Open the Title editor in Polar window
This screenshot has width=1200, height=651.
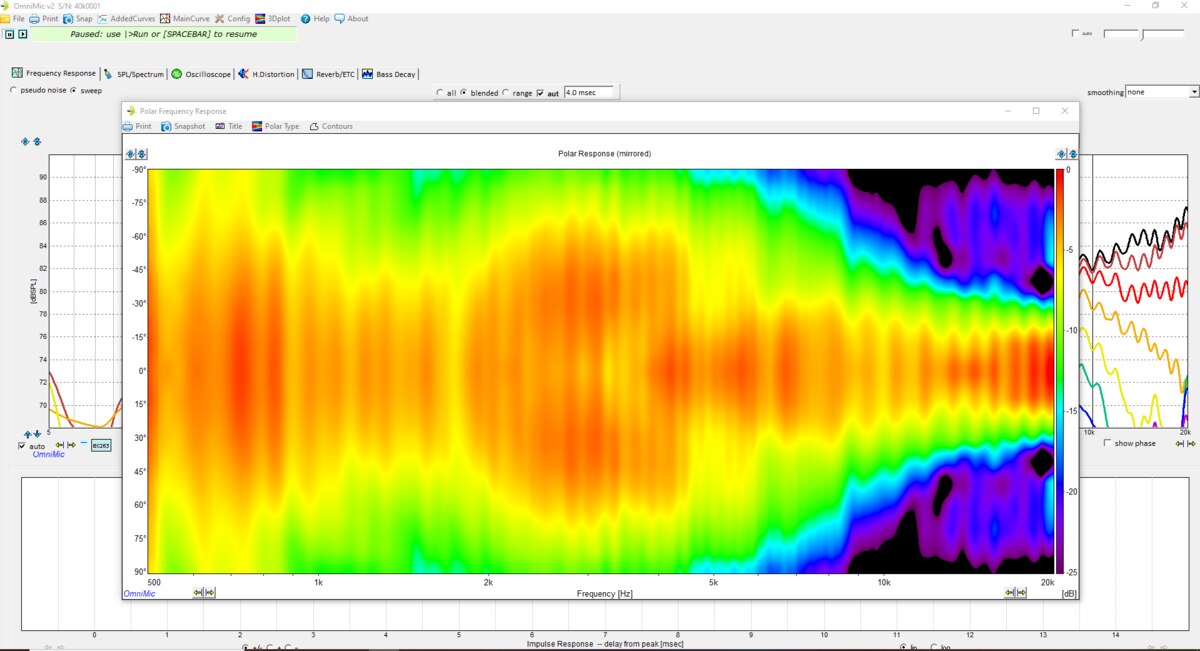point(228,126)
